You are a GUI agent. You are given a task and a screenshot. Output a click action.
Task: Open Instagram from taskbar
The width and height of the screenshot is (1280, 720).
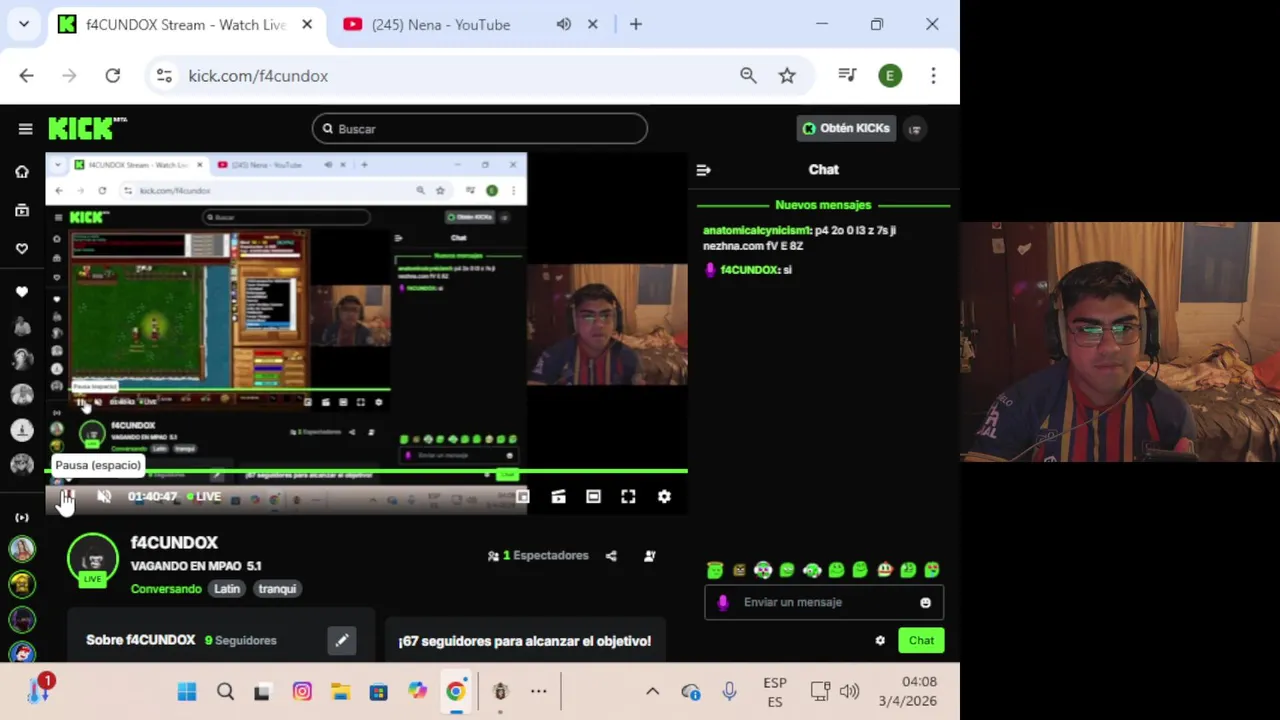(302, 692)
